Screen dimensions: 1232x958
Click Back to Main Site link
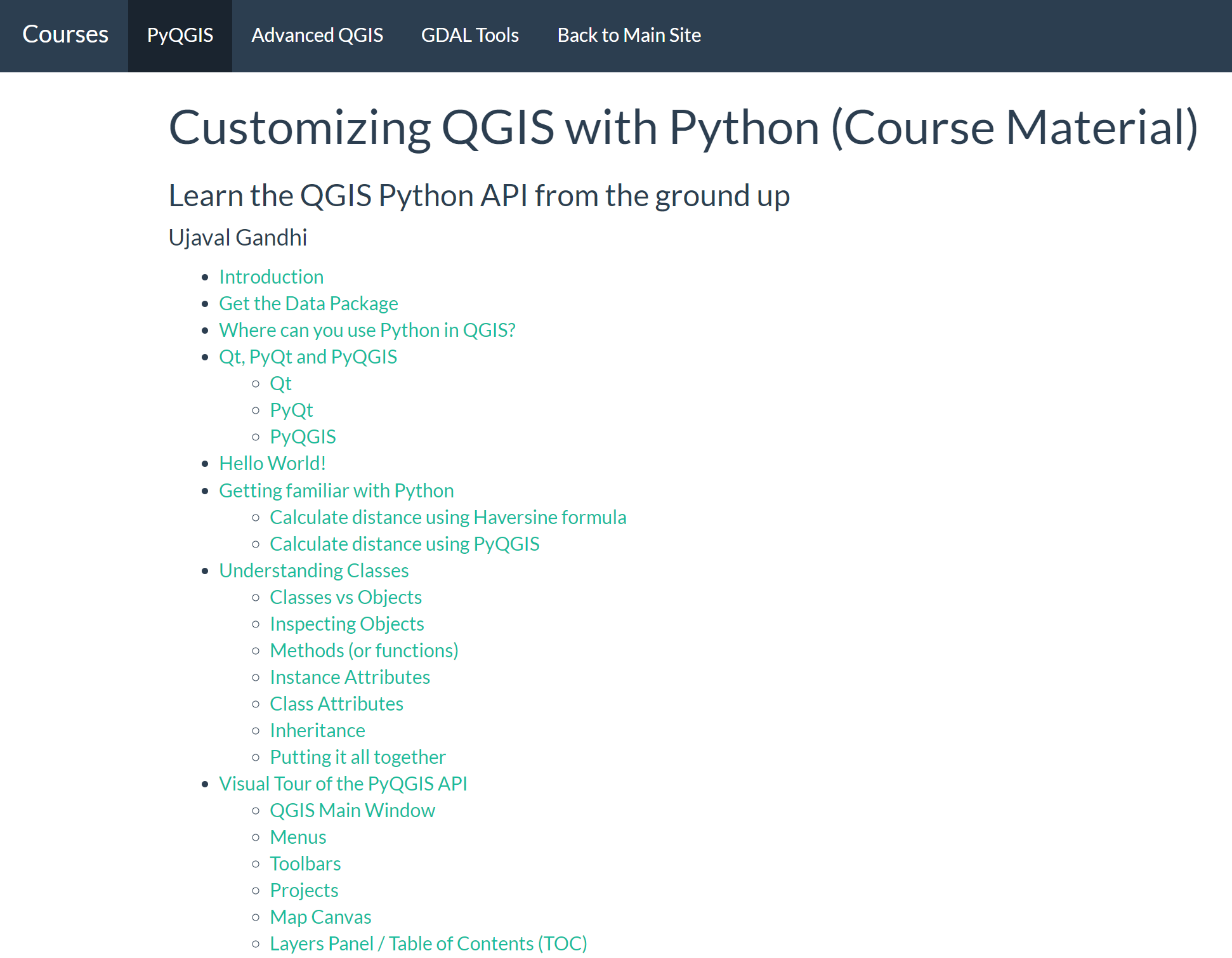click(x=629, y=35)
